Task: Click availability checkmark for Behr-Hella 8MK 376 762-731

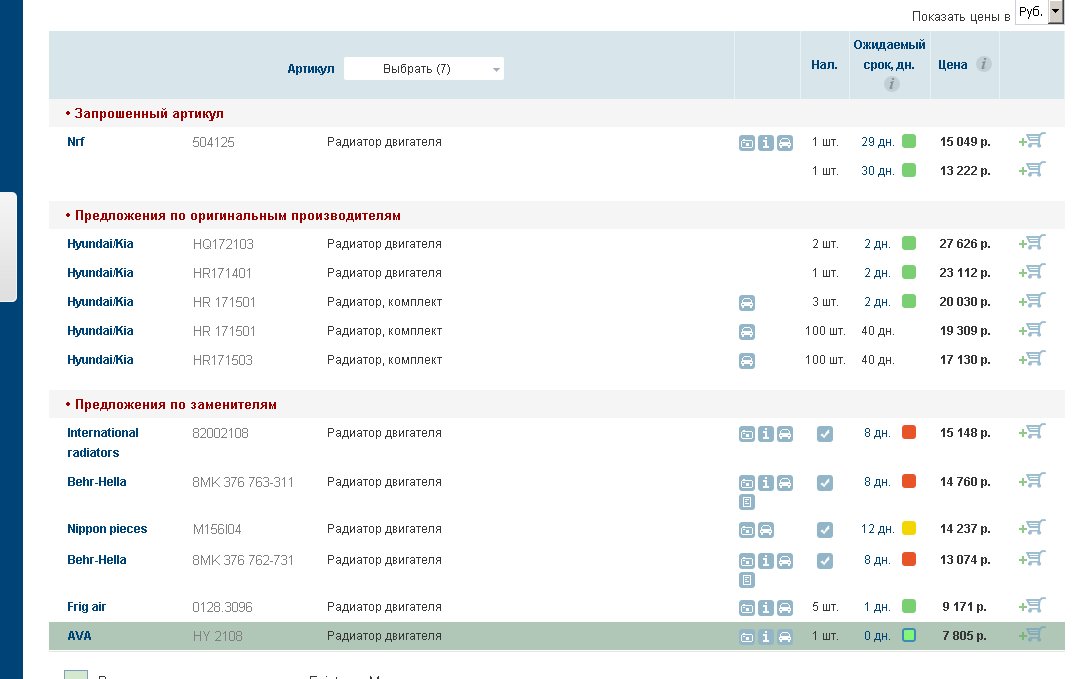Action: pyautogui.click(x=825, y=561)
